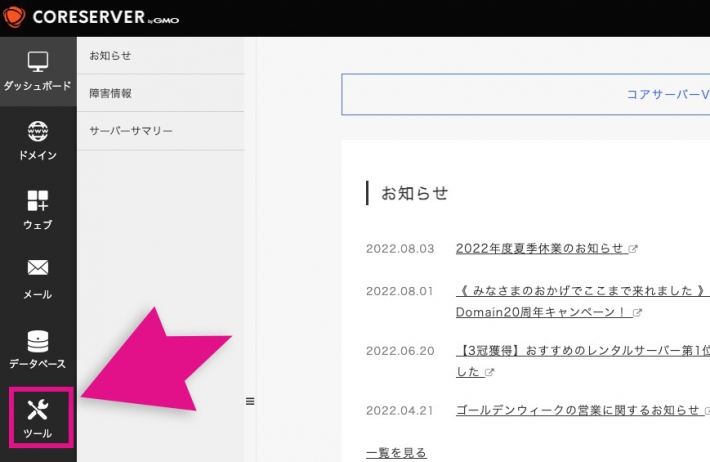710x462 pixels.
Task: Open the 【3冠獲得】おすすめのレンタルサーバー news link
Action: click(x=580, y=351)
